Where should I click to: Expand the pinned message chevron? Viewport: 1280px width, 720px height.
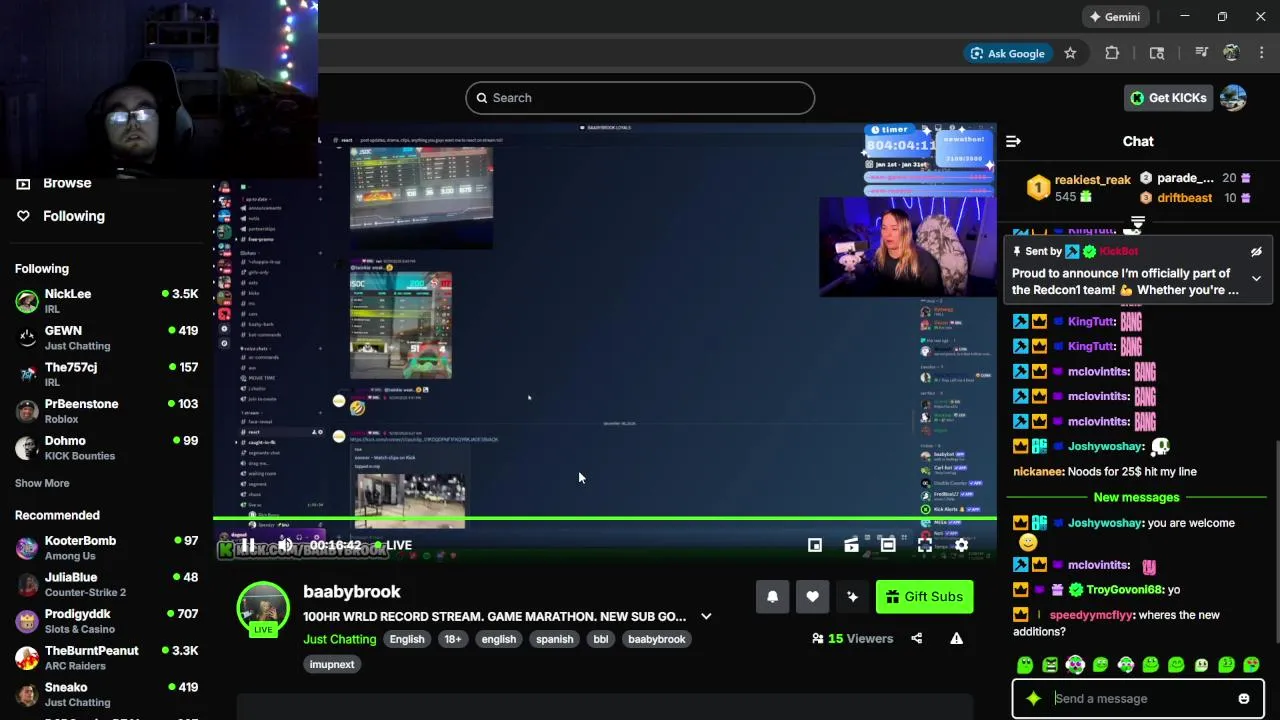1256,279
